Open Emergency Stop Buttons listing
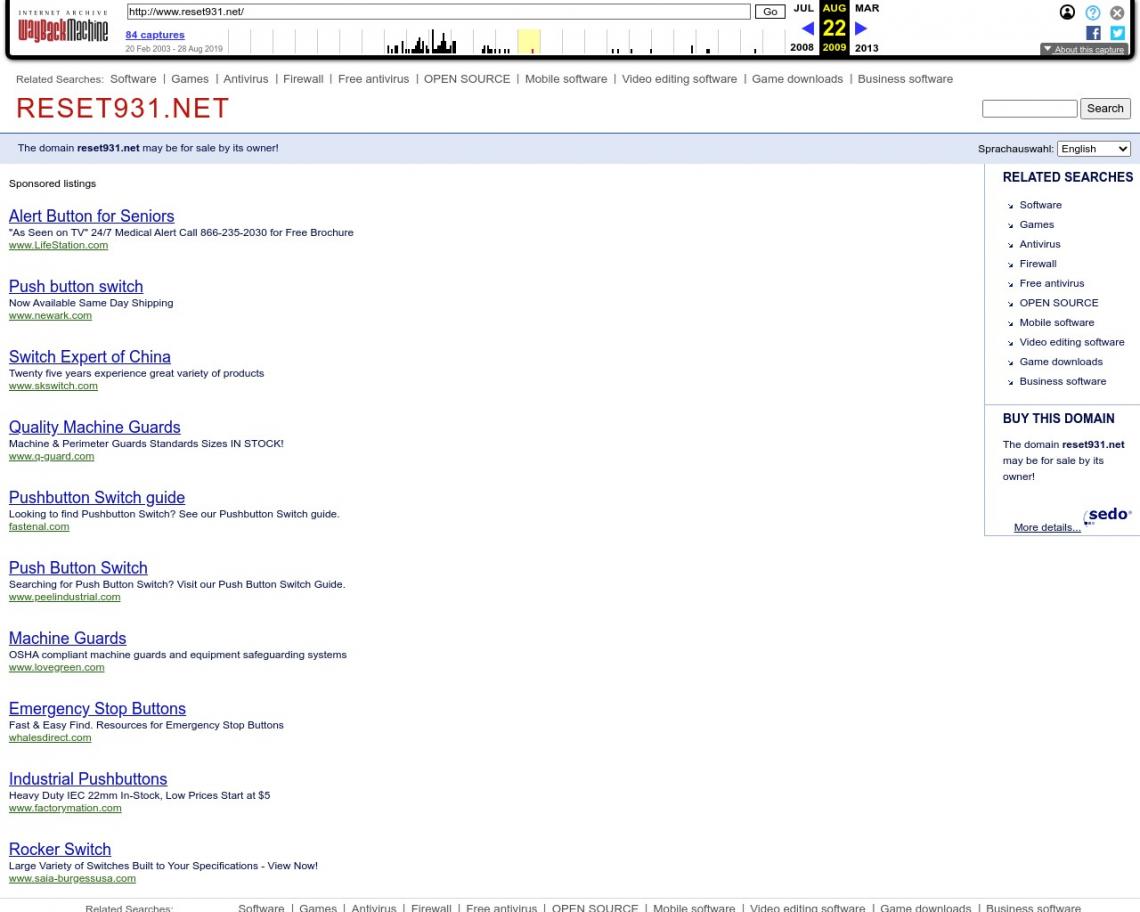The image size is (1140, 912). [97, 709]
